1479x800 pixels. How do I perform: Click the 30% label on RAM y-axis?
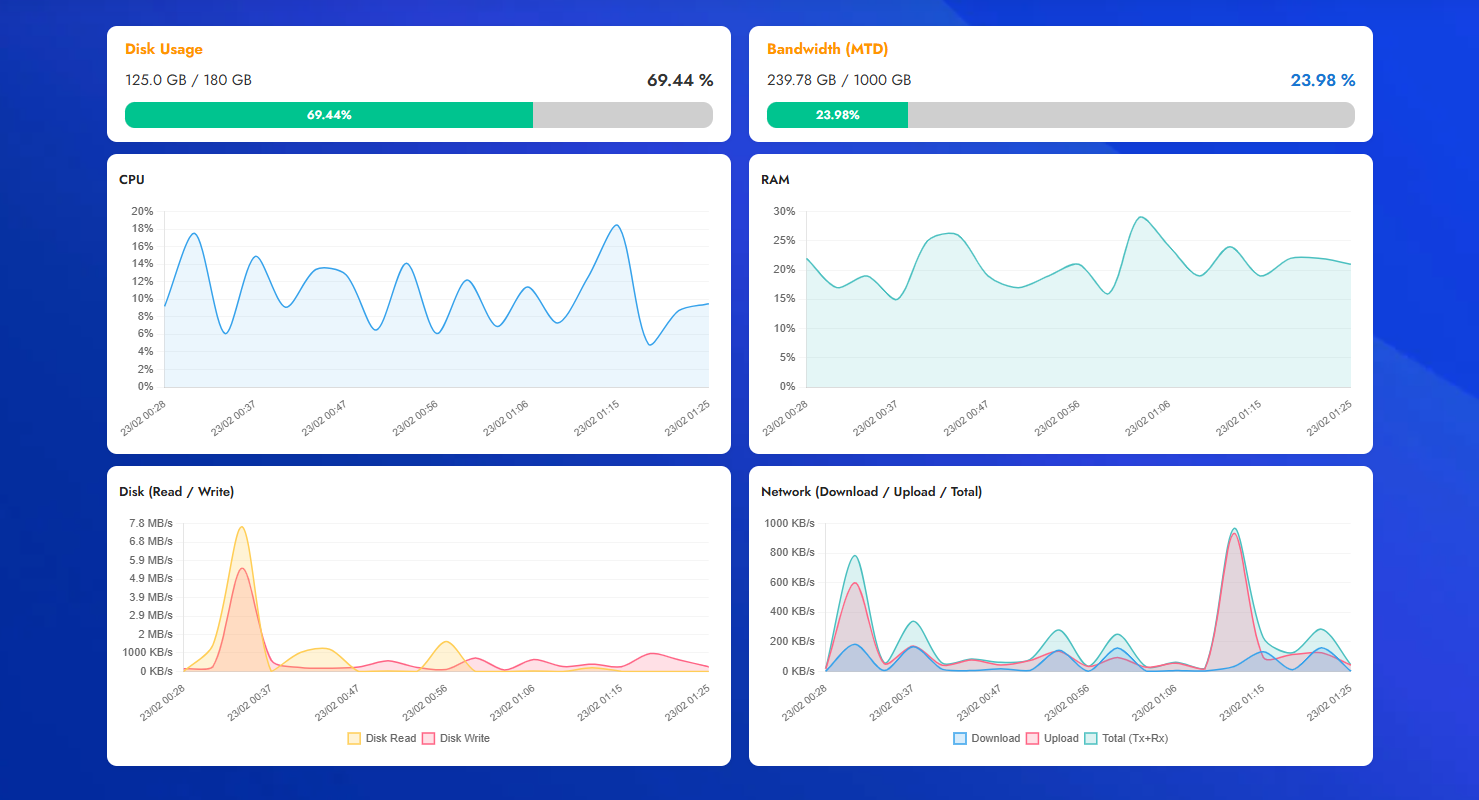pyautogui.click(x=784, y=211)
